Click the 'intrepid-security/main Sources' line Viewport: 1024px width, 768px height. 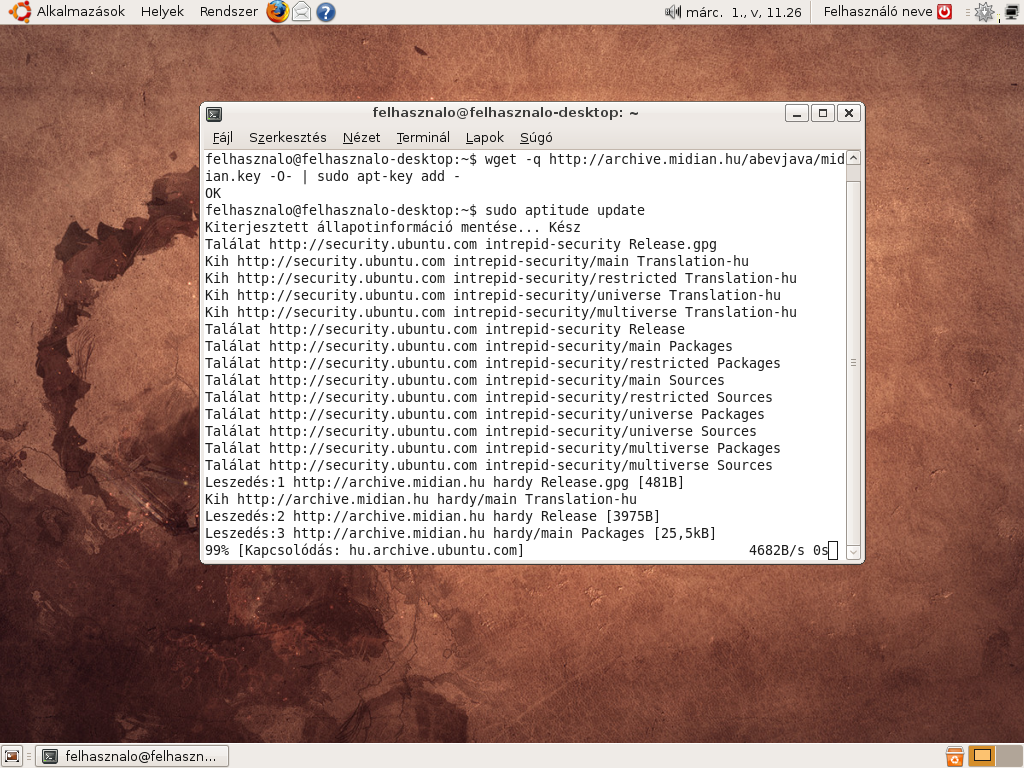[464, 380]
